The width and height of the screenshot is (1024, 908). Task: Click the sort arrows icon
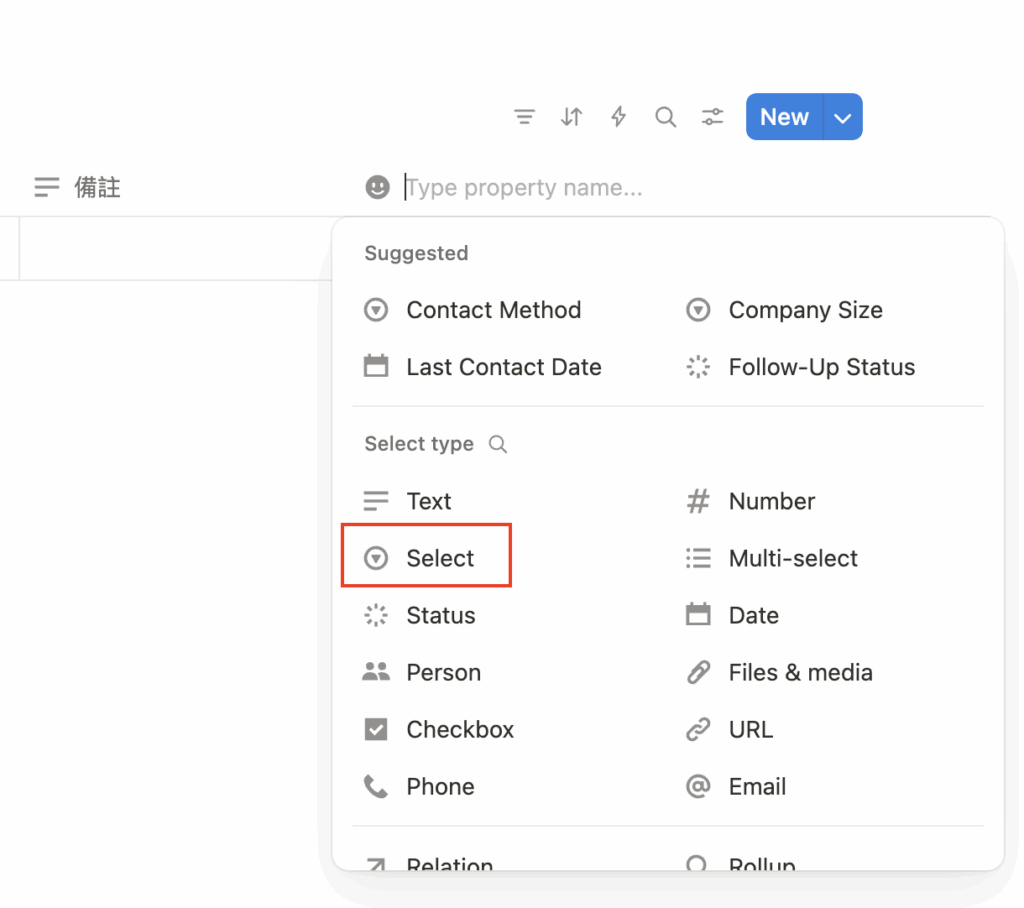(x=571, y=117)
